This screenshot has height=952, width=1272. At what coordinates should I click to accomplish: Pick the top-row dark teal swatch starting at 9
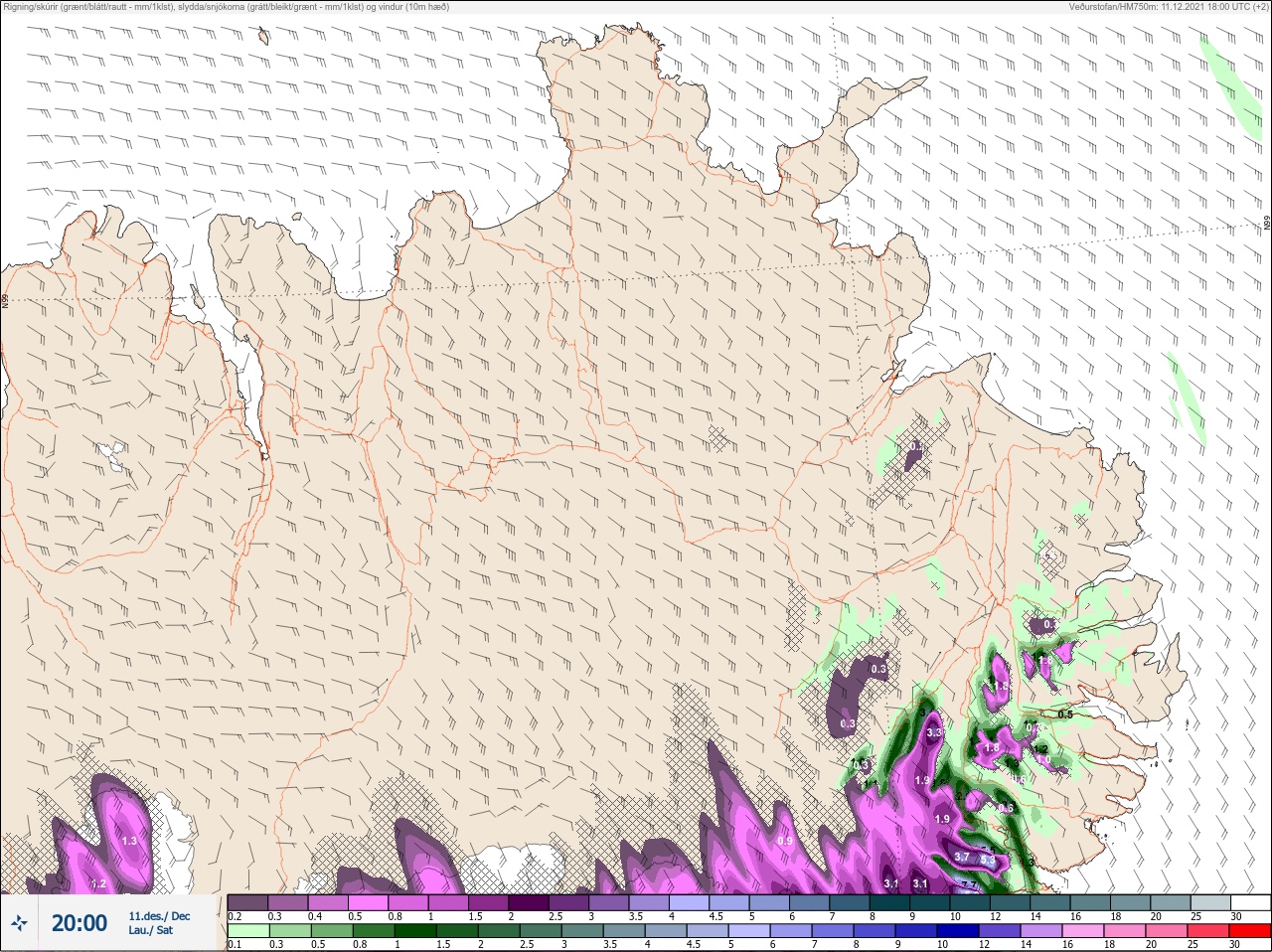(x=931, y=902)
